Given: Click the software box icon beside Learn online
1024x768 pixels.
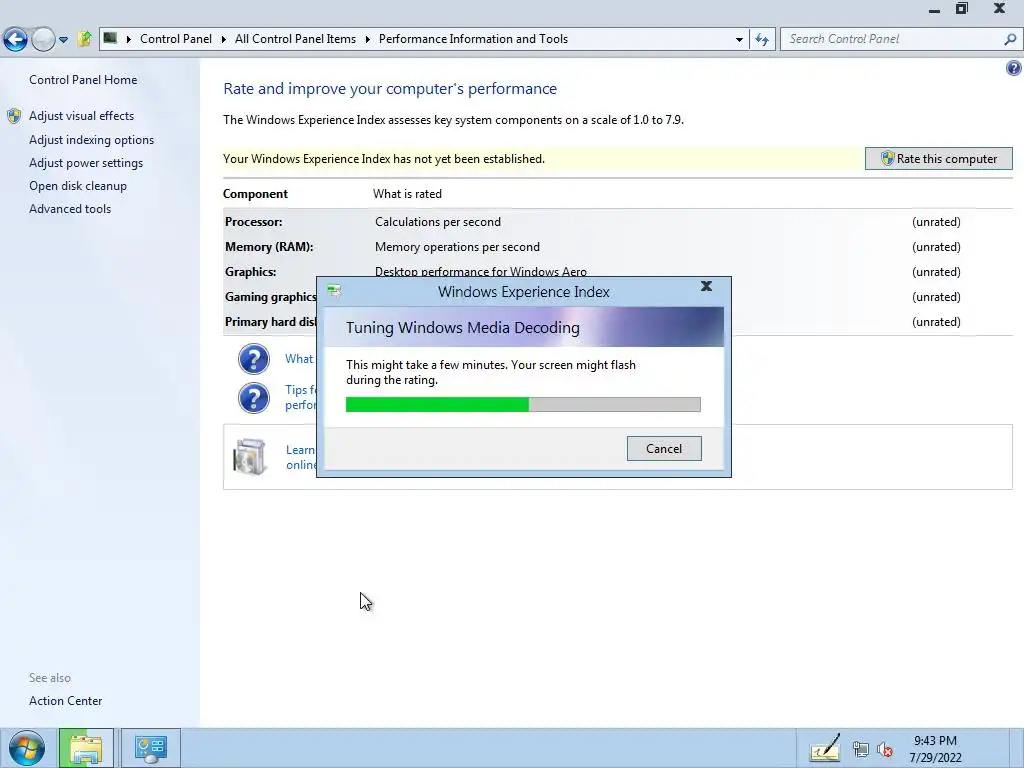Looking at the screenshot, I should 250,456.
